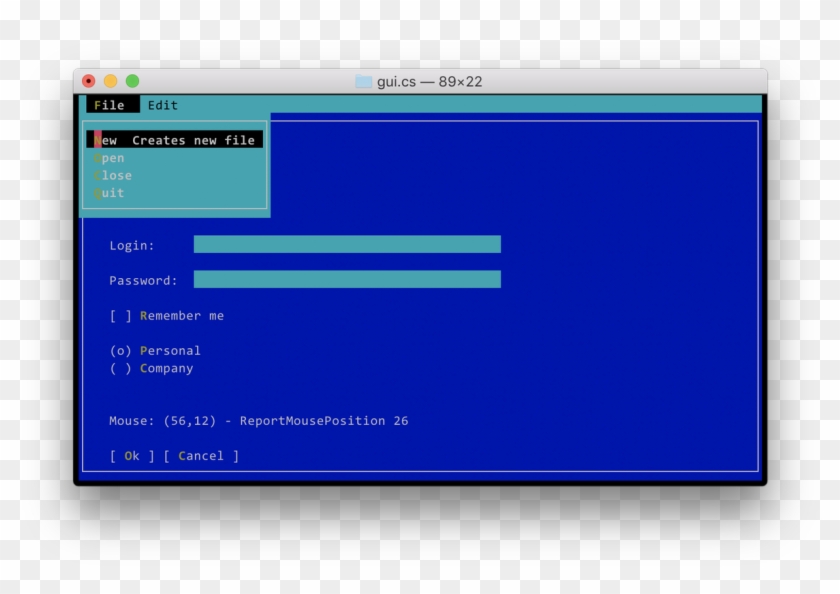This screenshot has width=840, height=594.
Task: Click the yellow minimize window button
Action: point(111,81)
